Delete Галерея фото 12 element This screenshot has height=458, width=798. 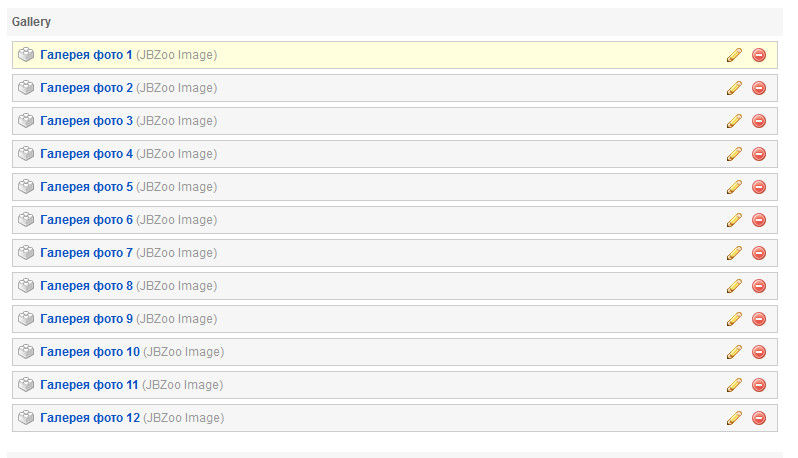(x=759, y=418)
